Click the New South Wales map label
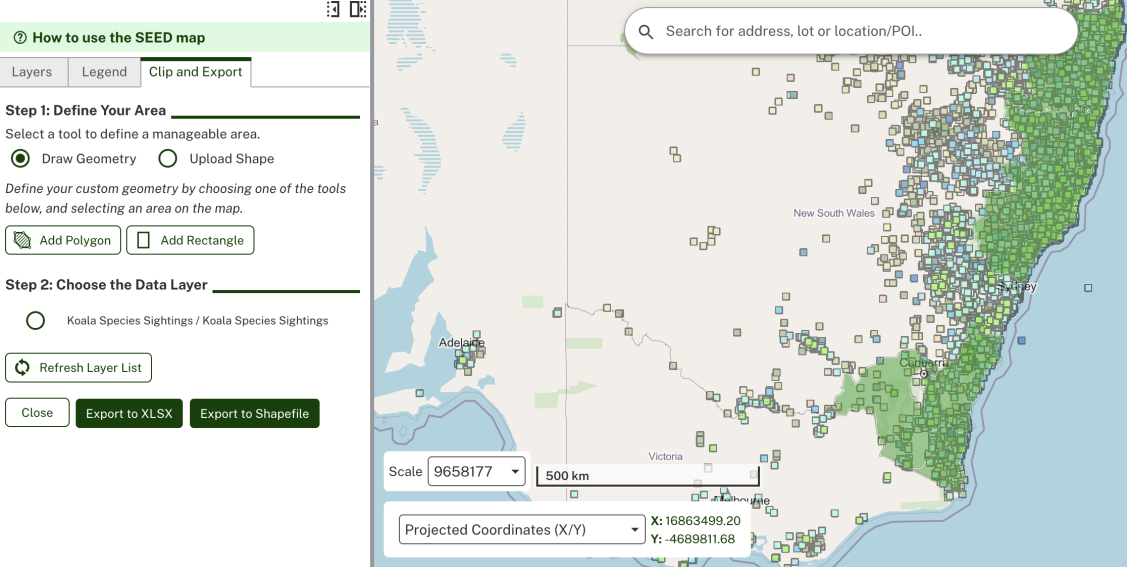Screen dimensions: 1127x567 [834, 213]
